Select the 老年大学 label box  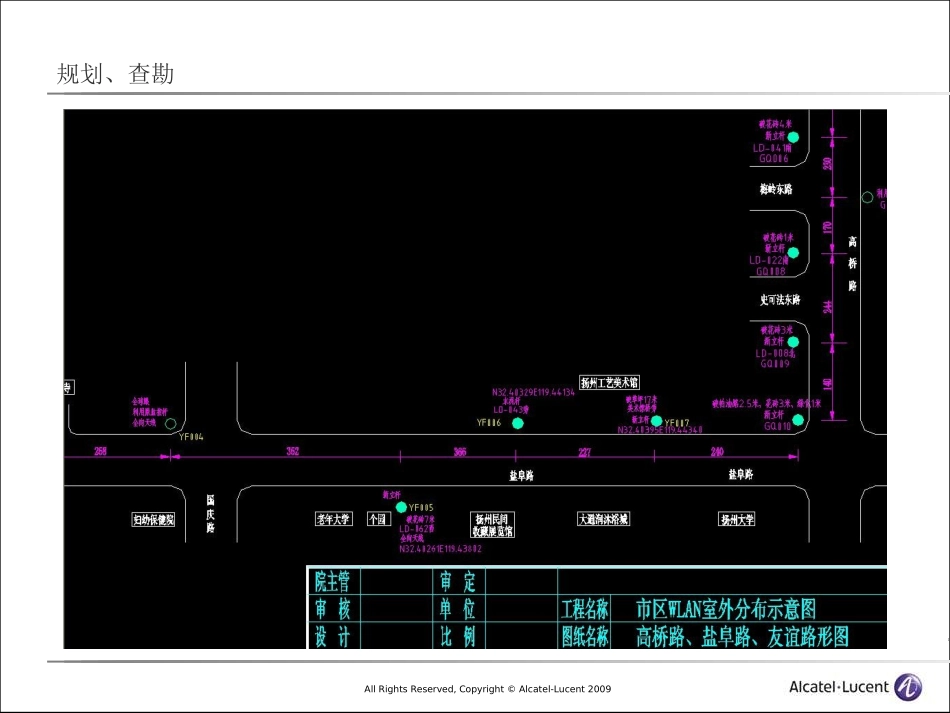(334, 519)
